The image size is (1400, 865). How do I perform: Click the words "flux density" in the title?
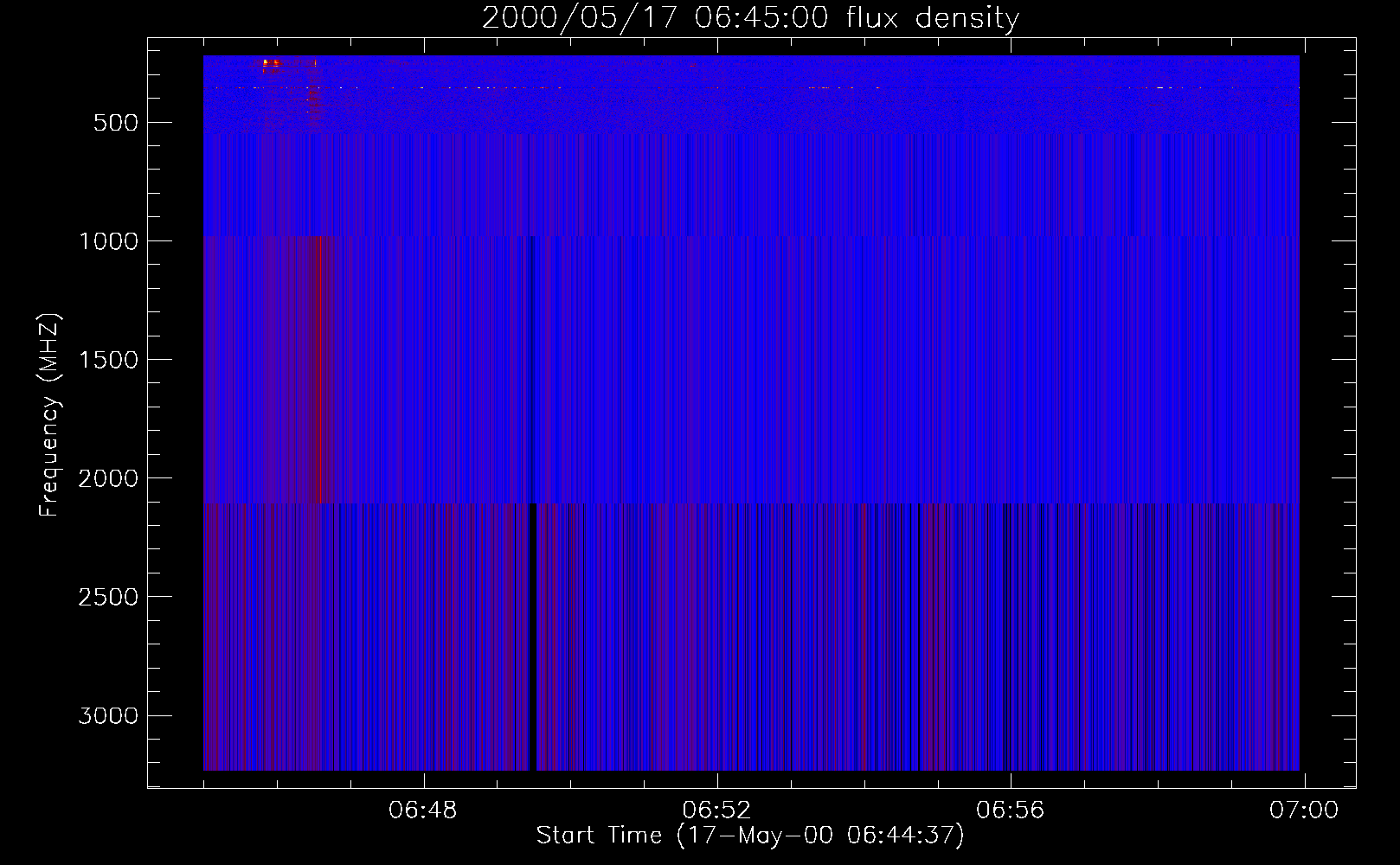point(932,17)
